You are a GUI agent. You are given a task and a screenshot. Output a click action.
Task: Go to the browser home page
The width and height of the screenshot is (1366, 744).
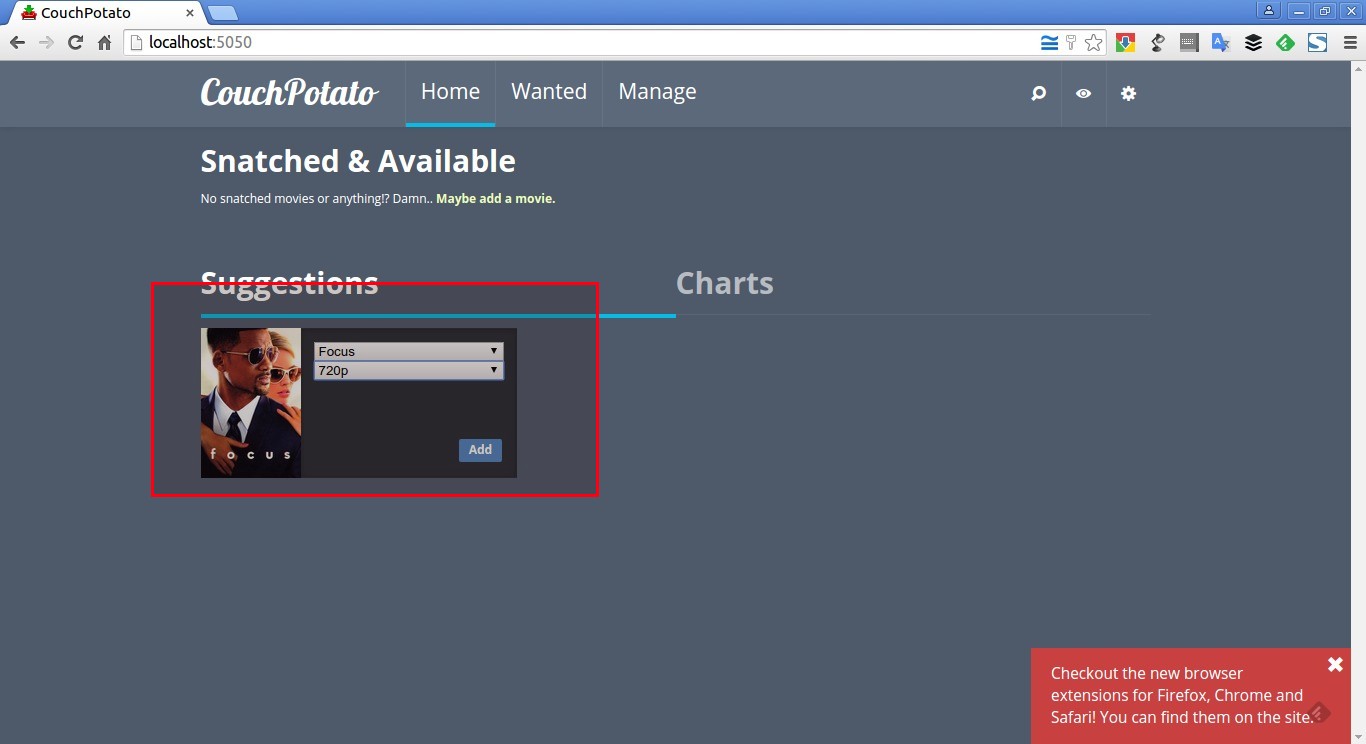104,43
